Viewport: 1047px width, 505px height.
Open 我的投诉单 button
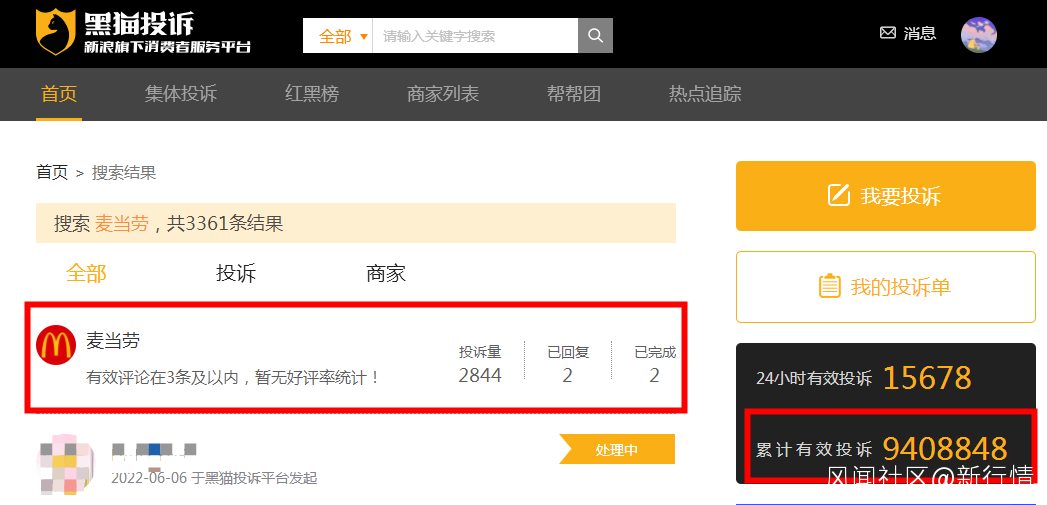pos(885,287)
